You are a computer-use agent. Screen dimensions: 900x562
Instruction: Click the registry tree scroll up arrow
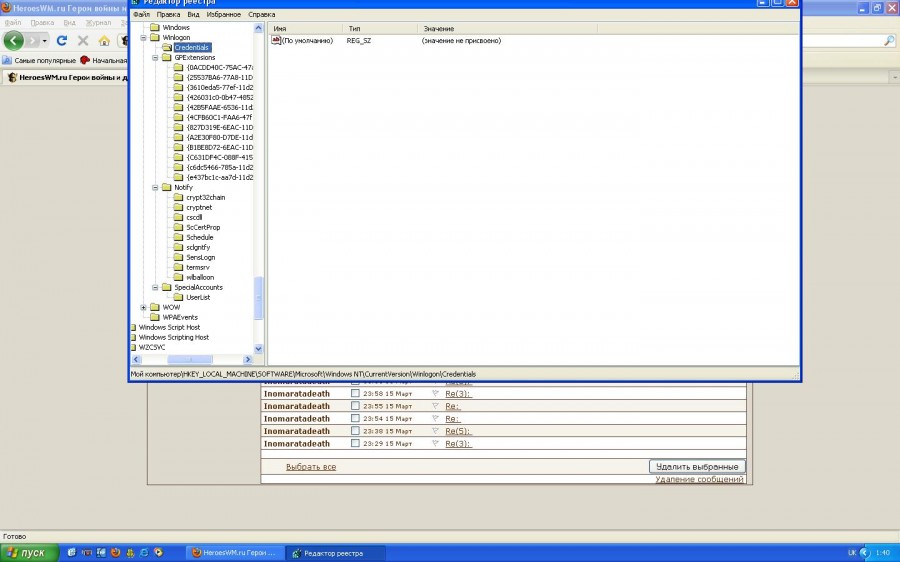click(x=258, y=28)
